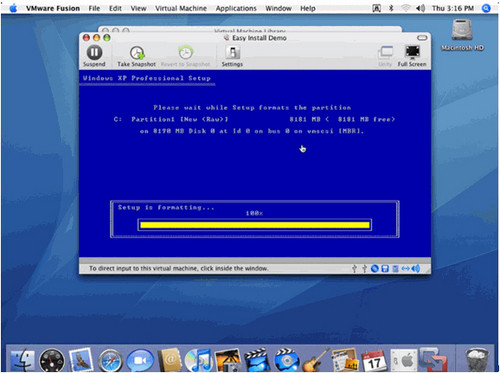Click the input source menu bar icon
This screenshot has width=500, height=373.
point(376,8)
